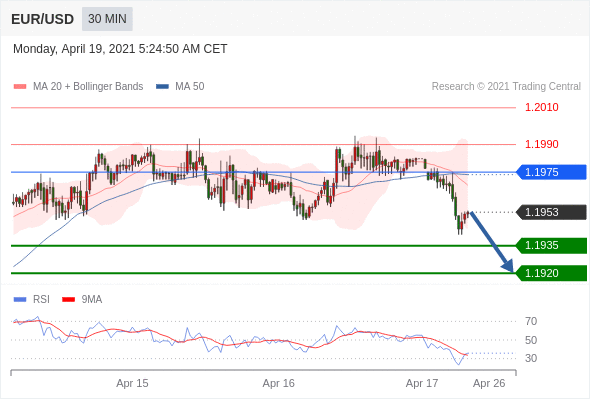Click the pink MA 20 color swatch
This screenshot has width=590, height=400.
pos(20,87)
